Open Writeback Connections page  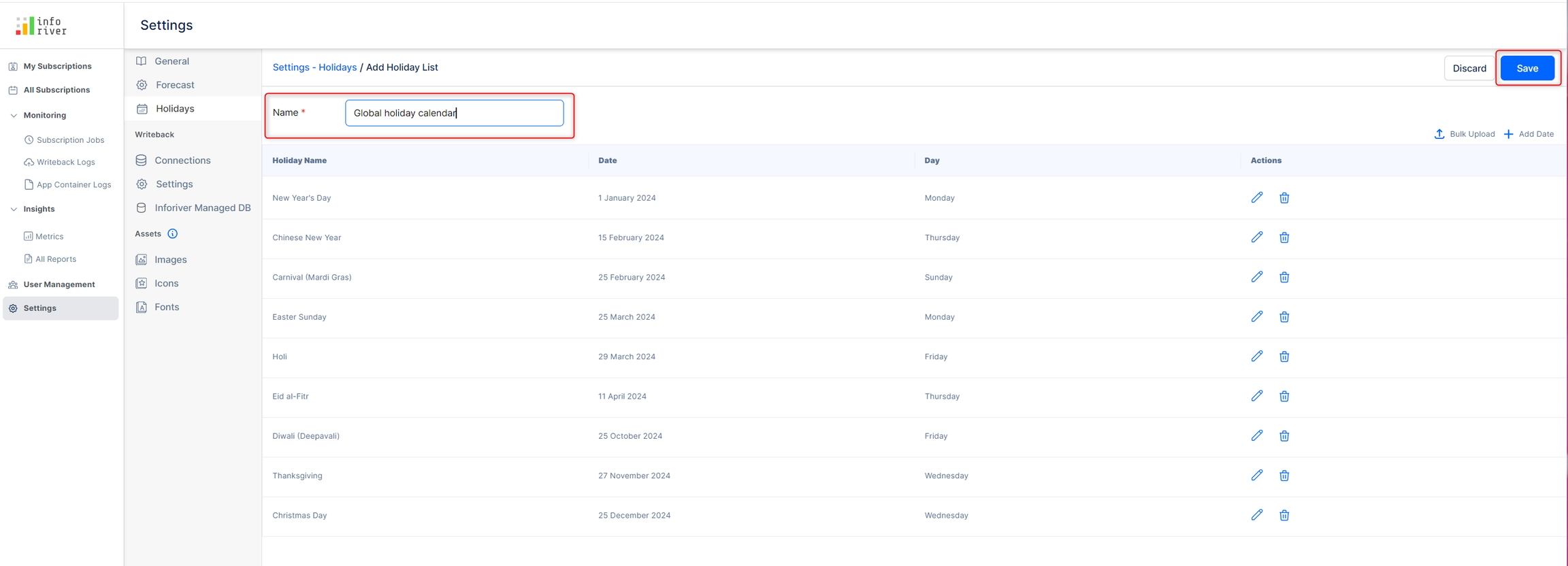click(182, 161)
